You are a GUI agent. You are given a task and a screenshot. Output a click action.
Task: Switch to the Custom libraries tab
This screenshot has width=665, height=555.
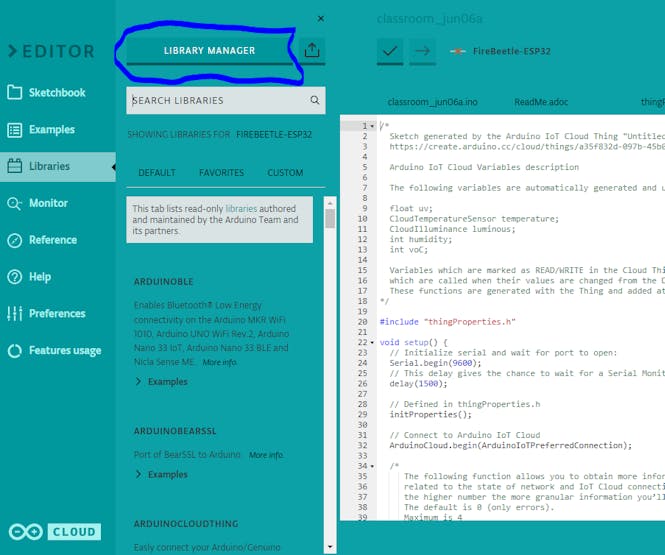[x=285, y=173]
